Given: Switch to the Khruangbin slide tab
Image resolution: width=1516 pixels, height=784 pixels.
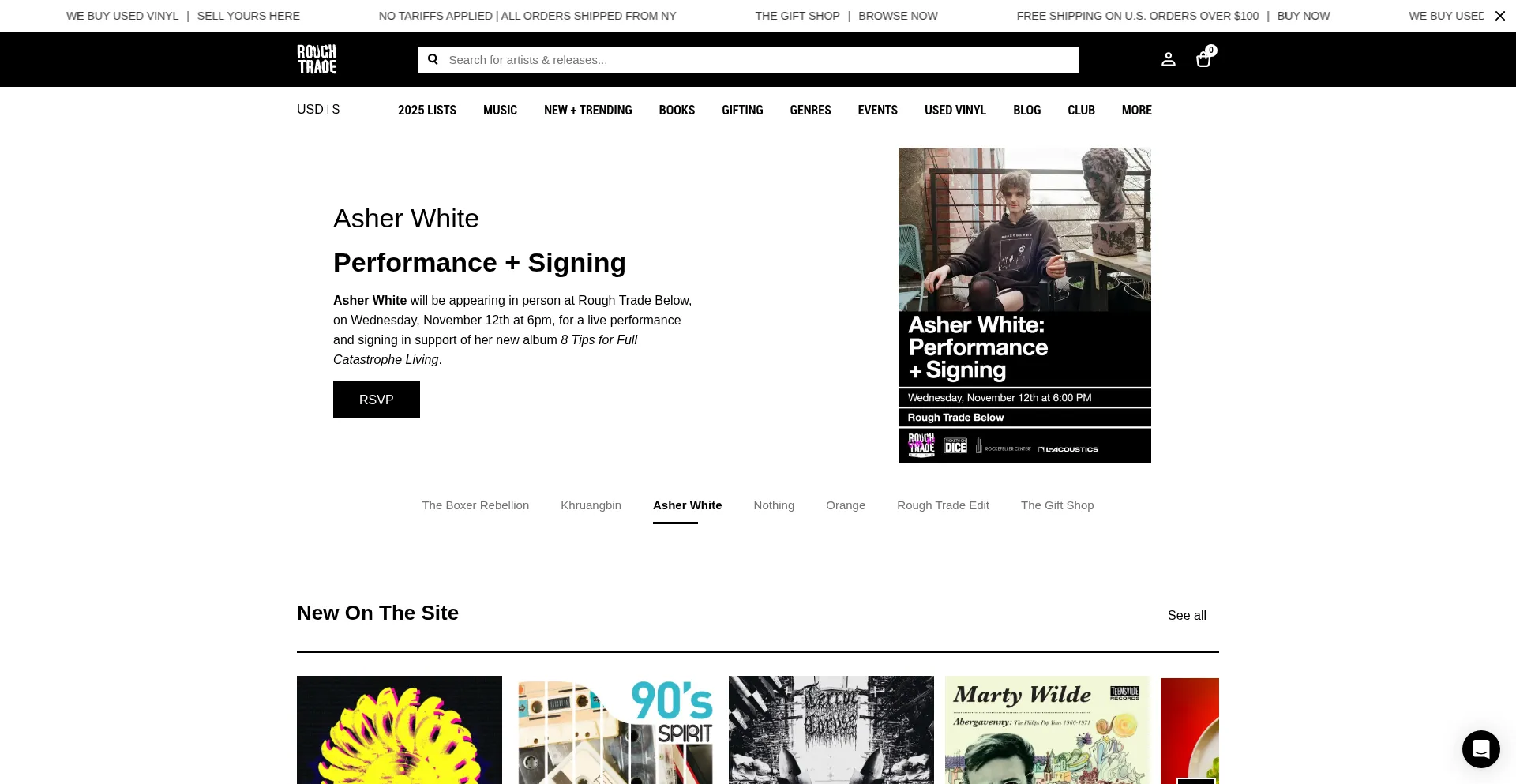Looking at the screenshot, I should tap(591, 505).
